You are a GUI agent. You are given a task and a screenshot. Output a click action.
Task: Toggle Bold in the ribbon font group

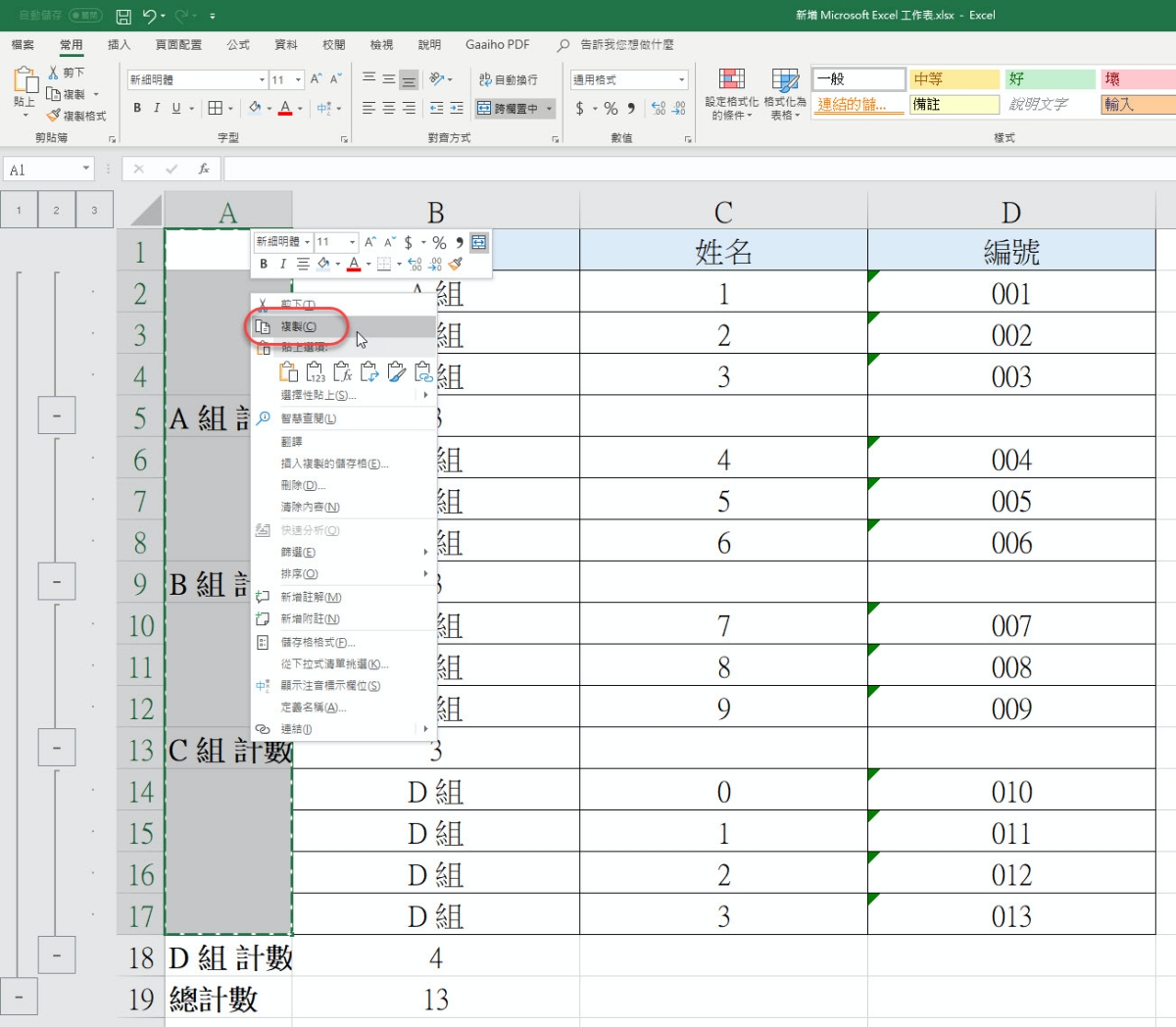tap(137, 109)
